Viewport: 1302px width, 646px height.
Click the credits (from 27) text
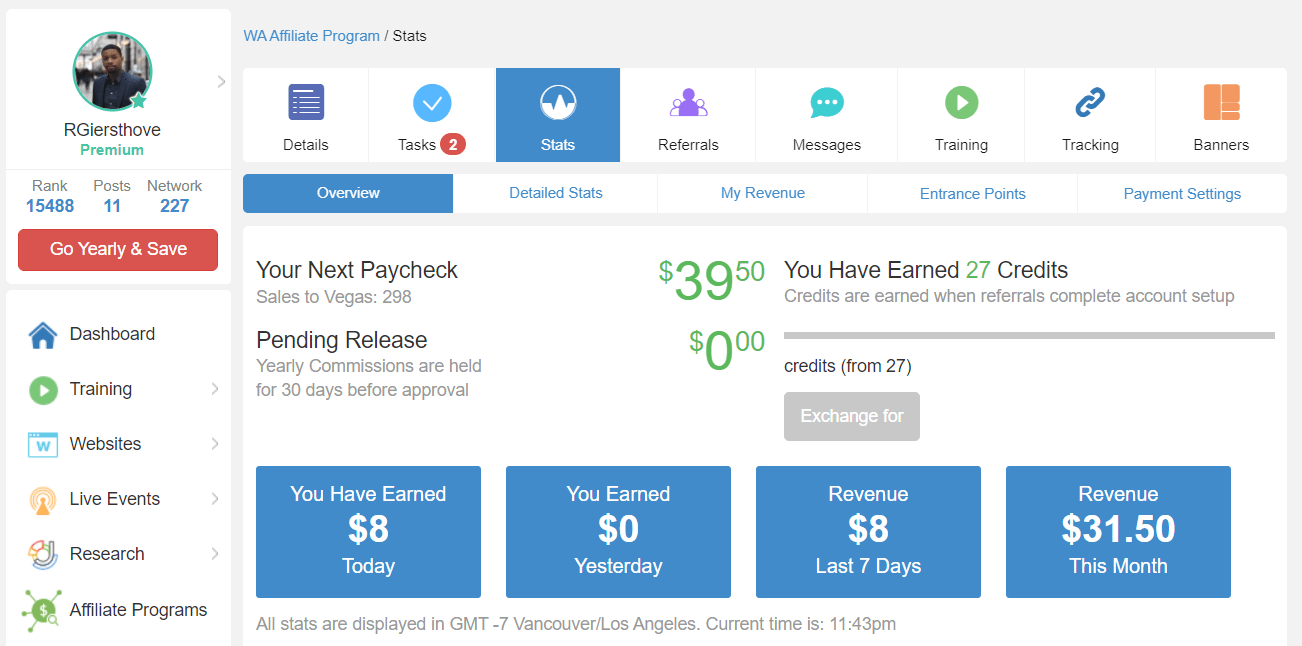point(848,366)
